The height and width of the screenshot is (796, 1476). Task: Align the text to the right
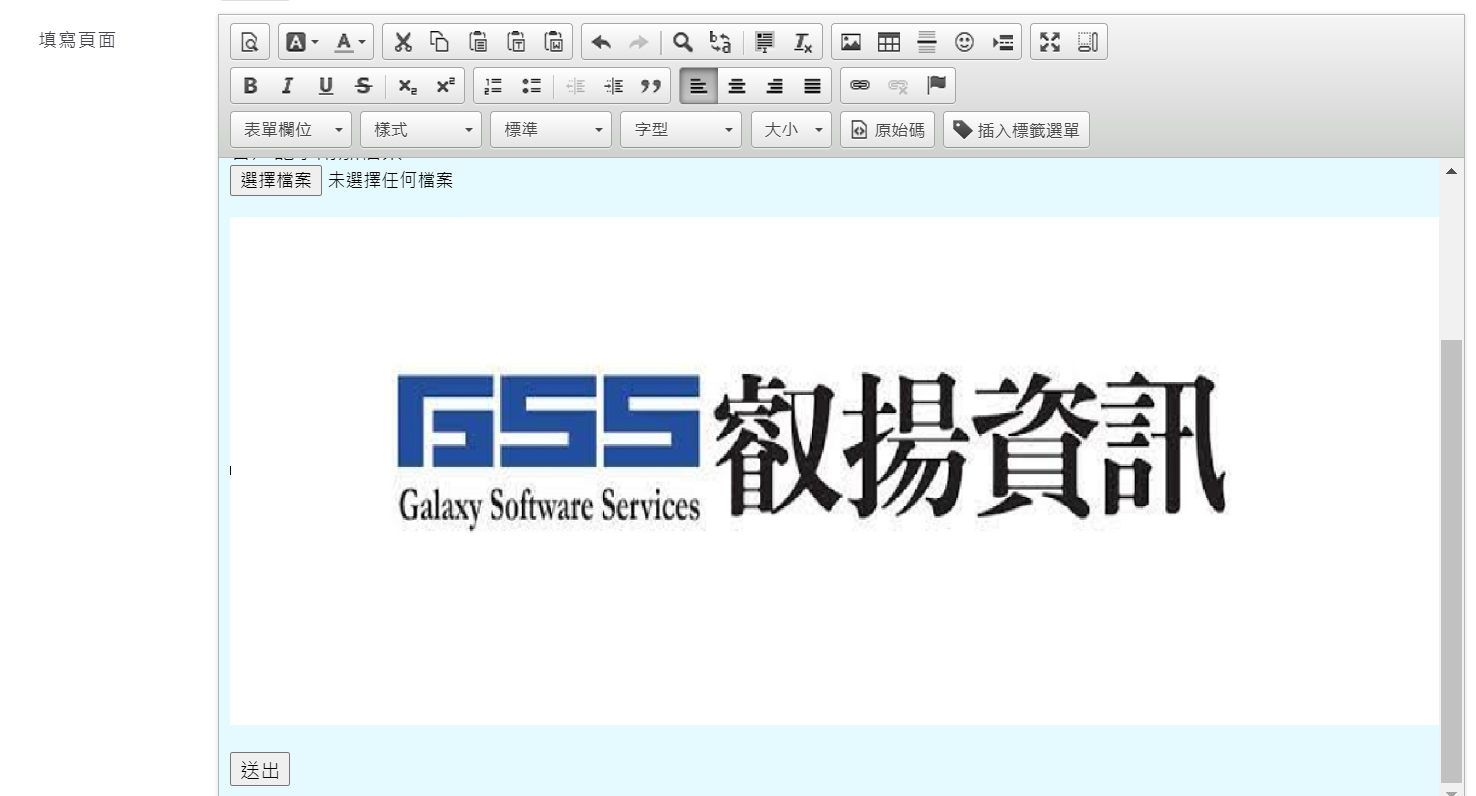[x=775, y=86]
